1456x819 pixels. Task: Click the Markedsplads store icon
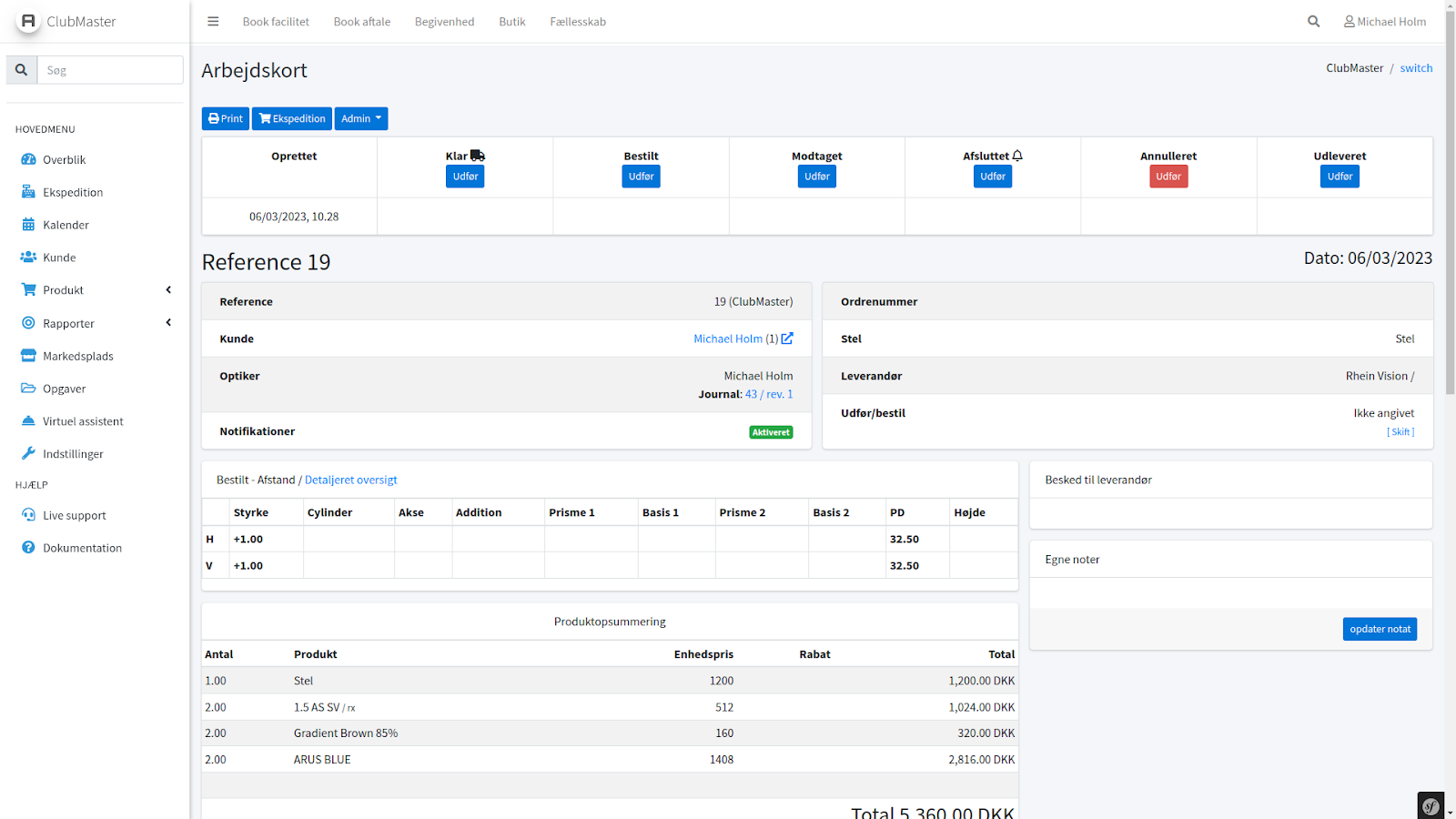(x=28, y=356)
